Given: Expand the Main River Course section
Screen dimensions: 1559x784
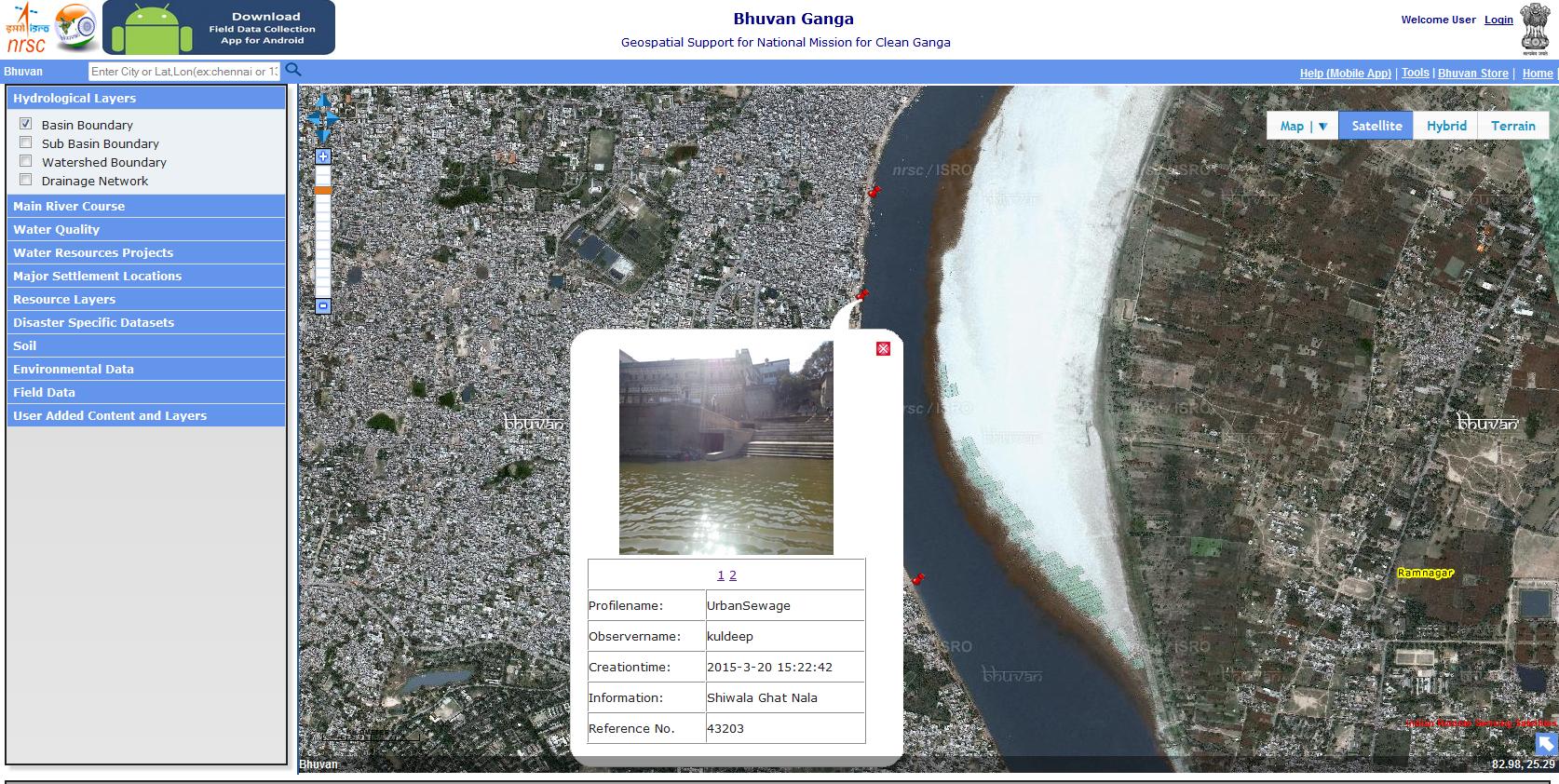Looking at the screenshot, I should pos(146,206).
